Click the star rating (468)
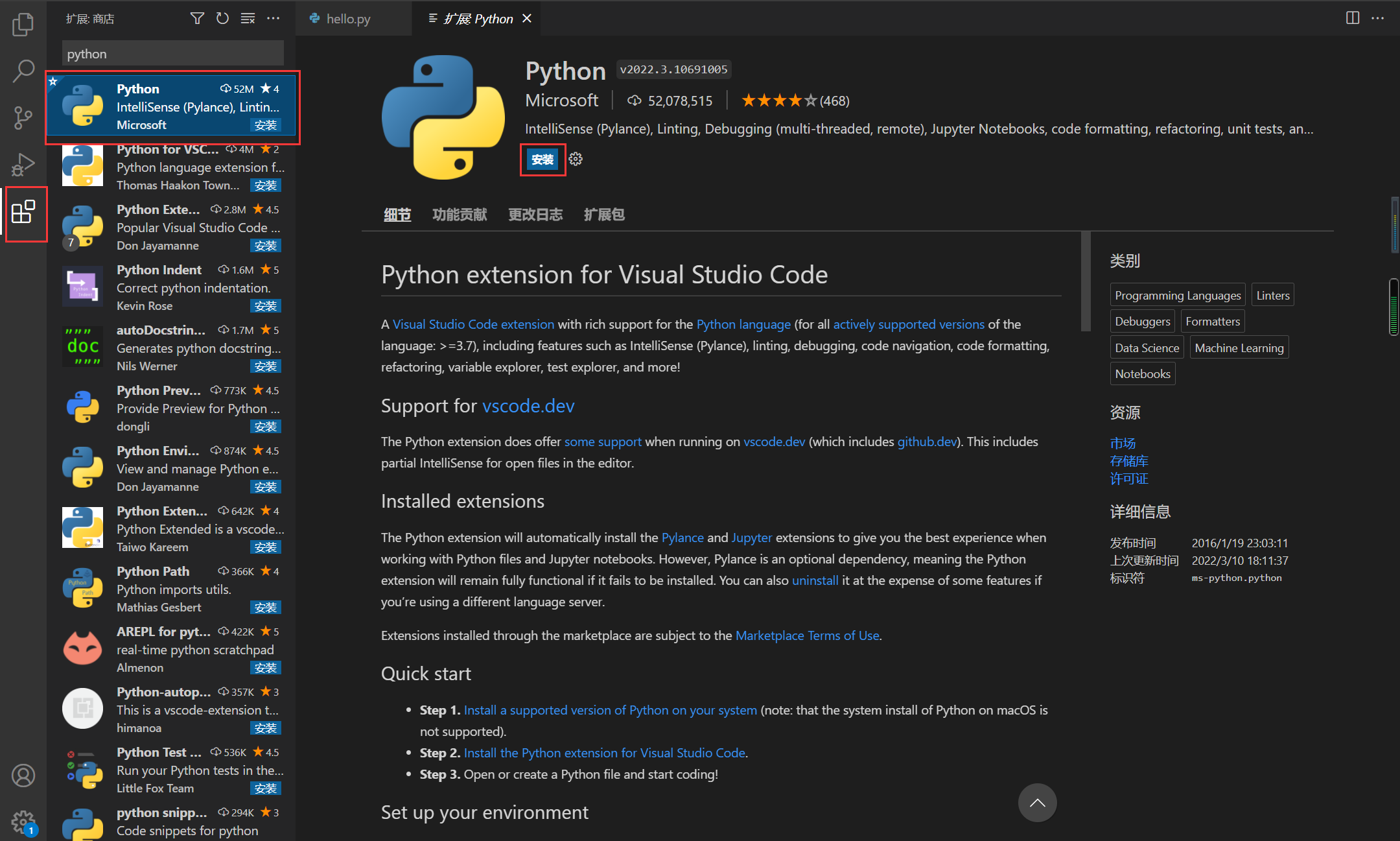This screenshot has width=1400, height=841. 795,101
